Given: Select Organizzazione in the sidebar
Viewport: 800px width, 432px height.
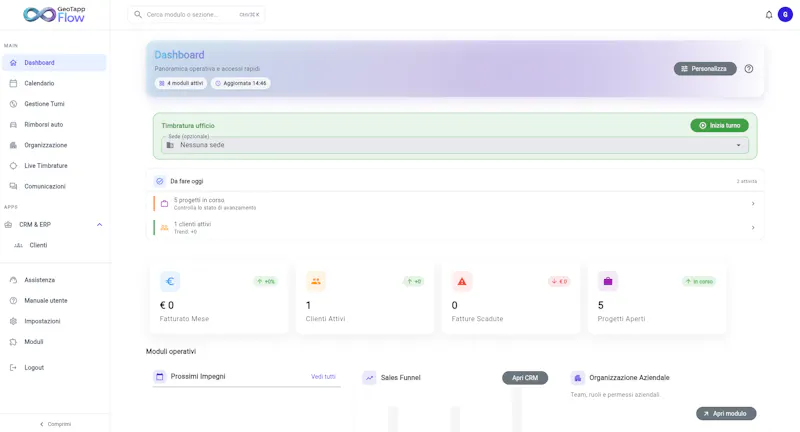Looking at the screenshot, I should 54,145.
